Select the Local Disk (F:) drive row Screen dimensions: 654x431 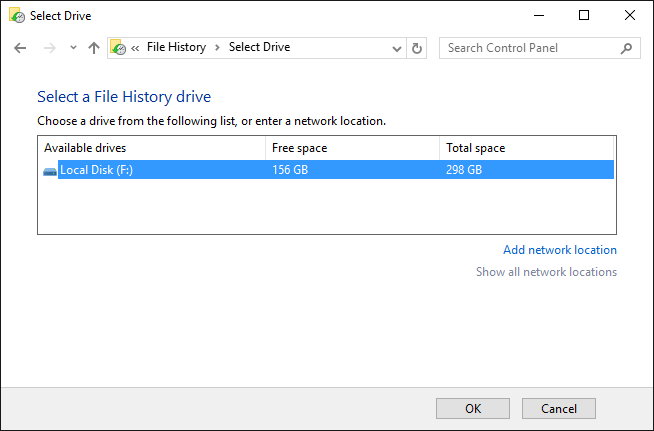point(328,170)
